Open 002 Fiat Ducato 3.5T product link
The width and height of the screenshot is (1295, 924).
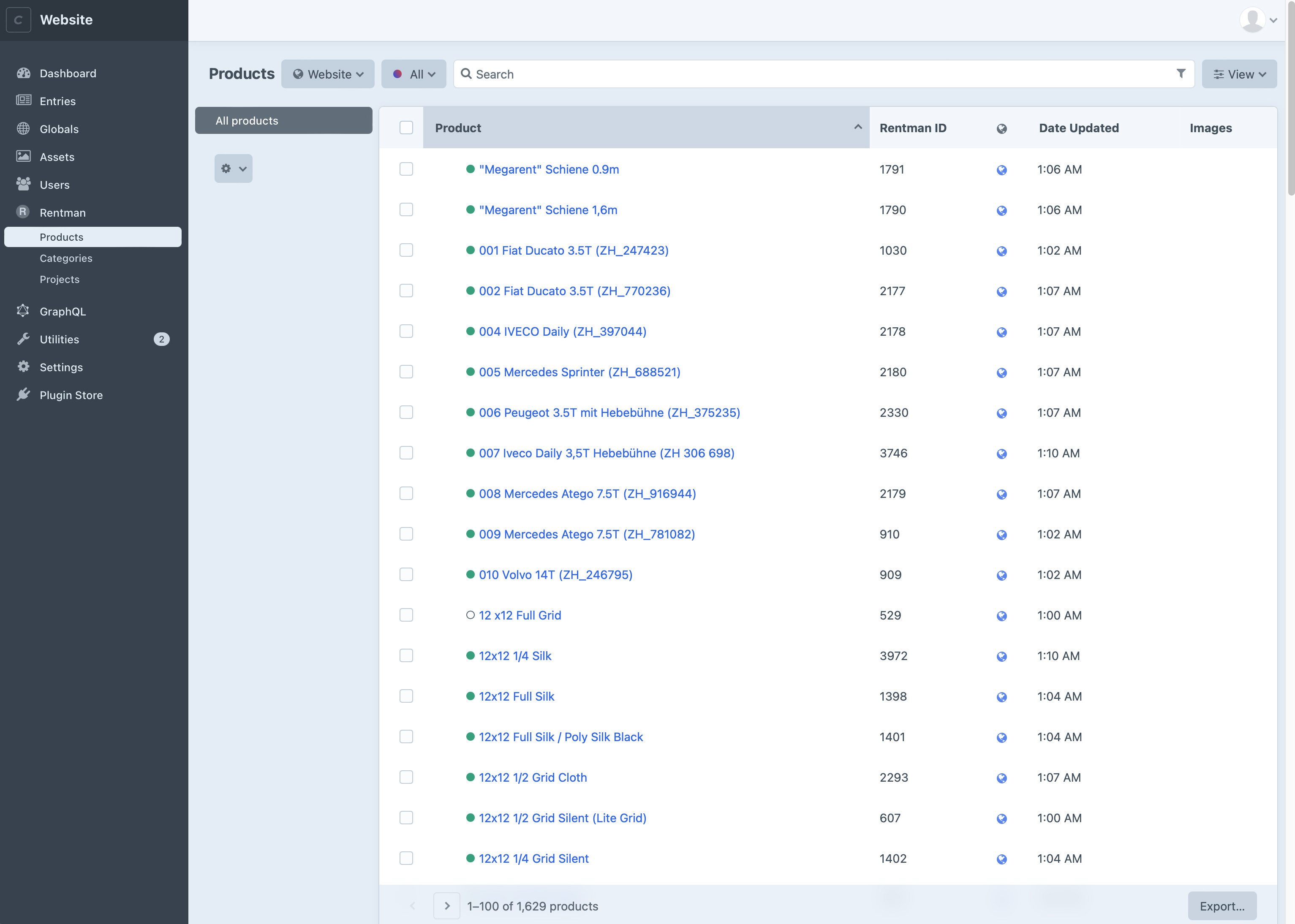coord(575,291)
